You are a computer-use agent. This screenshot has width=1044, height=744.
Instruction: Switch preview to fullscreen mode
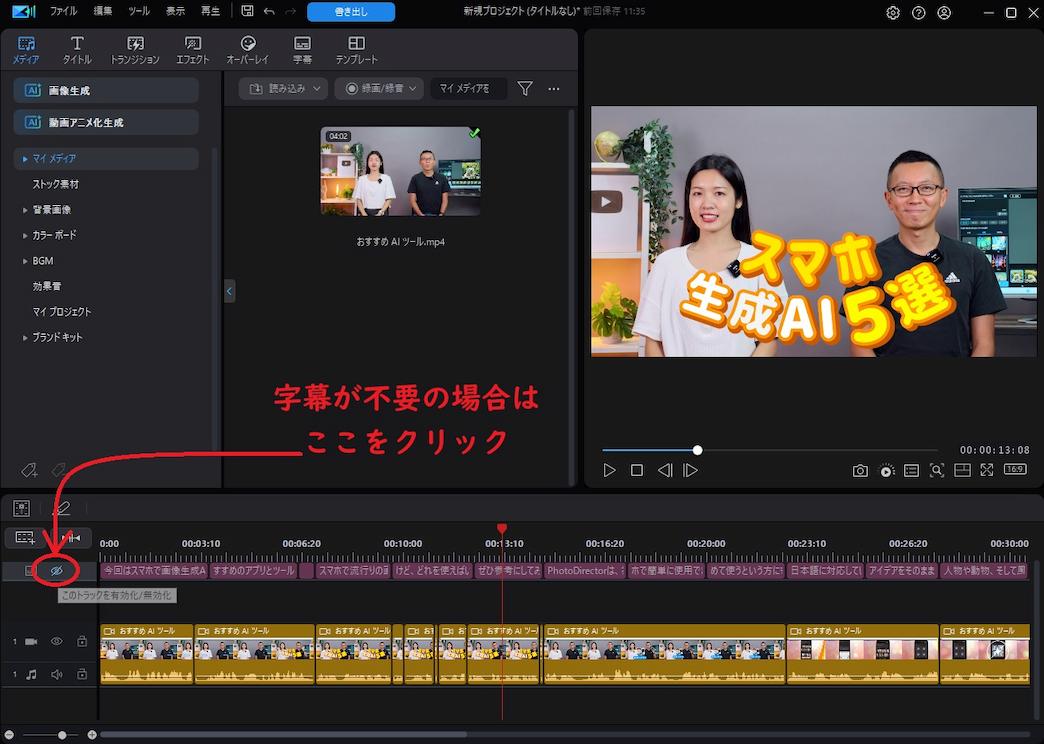pyautogui.click(x=987, y=470)
